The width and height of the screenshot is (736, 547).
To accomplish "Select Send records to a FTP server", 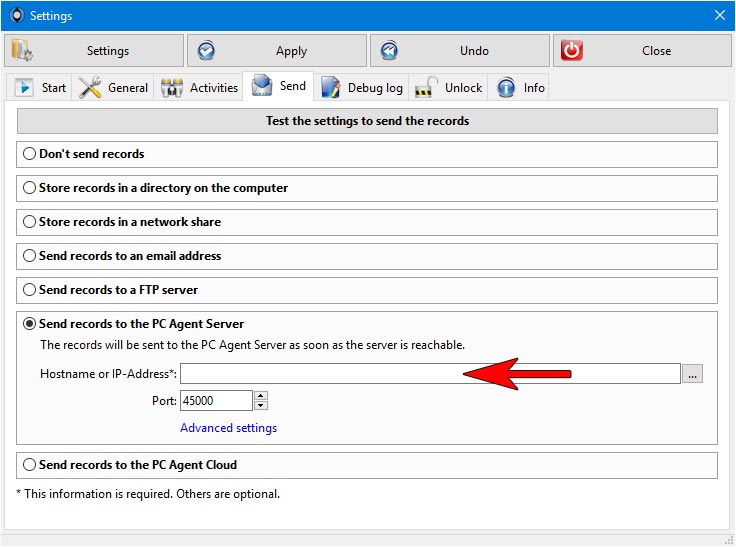I will point(30,290).
